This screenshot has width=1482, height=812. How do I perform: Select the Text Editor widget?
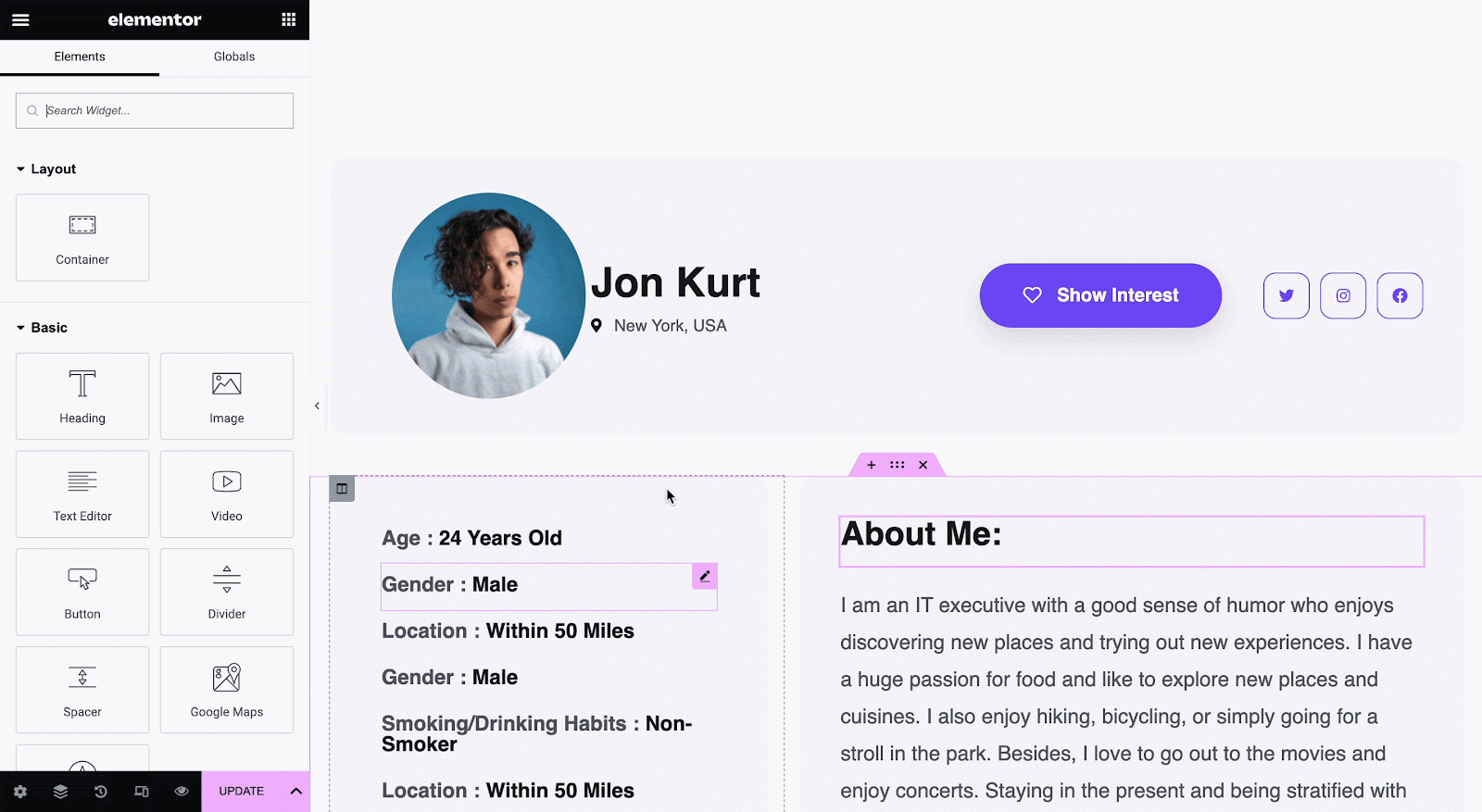pyautogui.click(x=82, y=493)
